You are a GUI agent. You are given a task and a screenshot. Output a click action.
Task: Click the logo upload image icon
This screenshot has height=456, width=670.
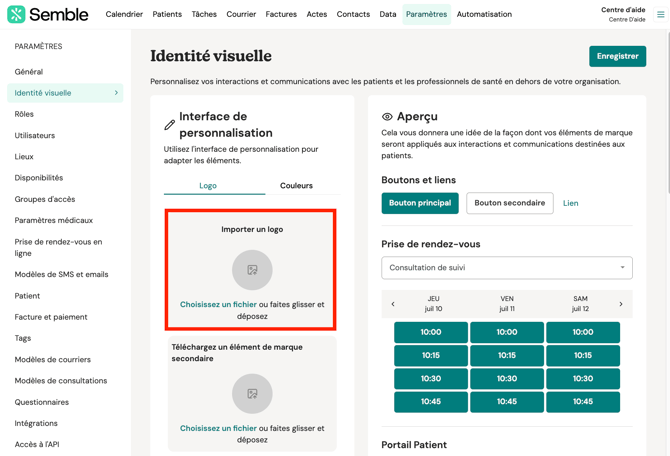[252, 270]
